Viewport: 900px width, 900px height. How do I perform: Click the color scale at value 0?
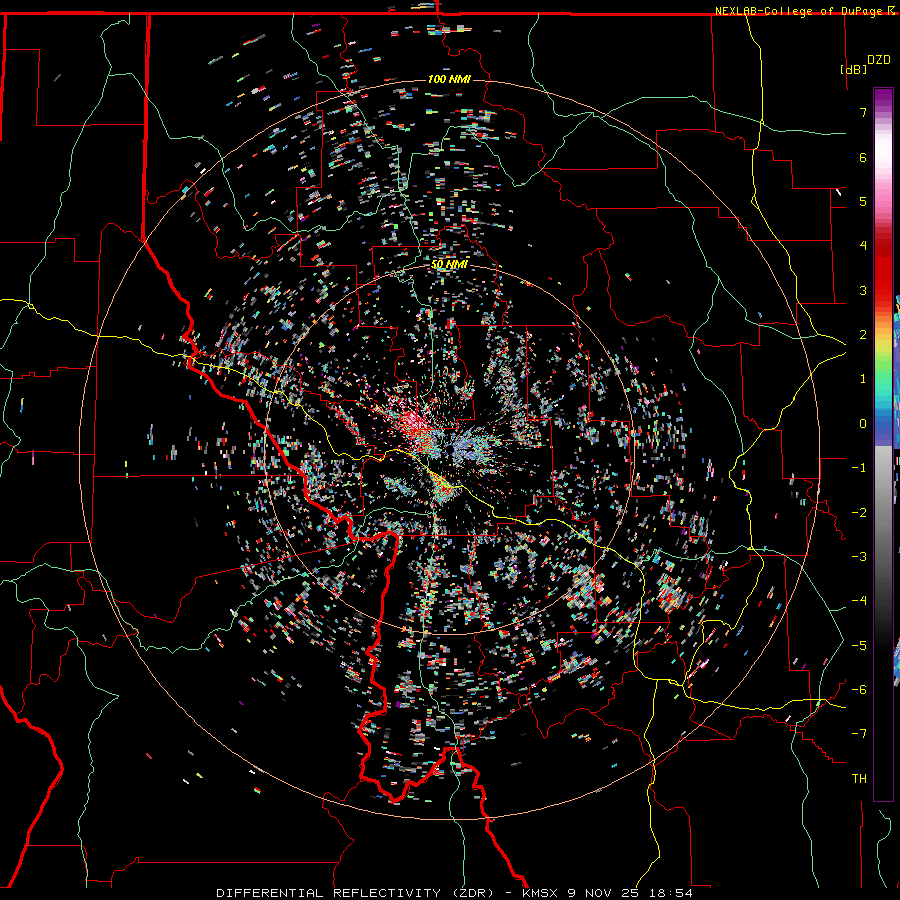tap(883, 424)
